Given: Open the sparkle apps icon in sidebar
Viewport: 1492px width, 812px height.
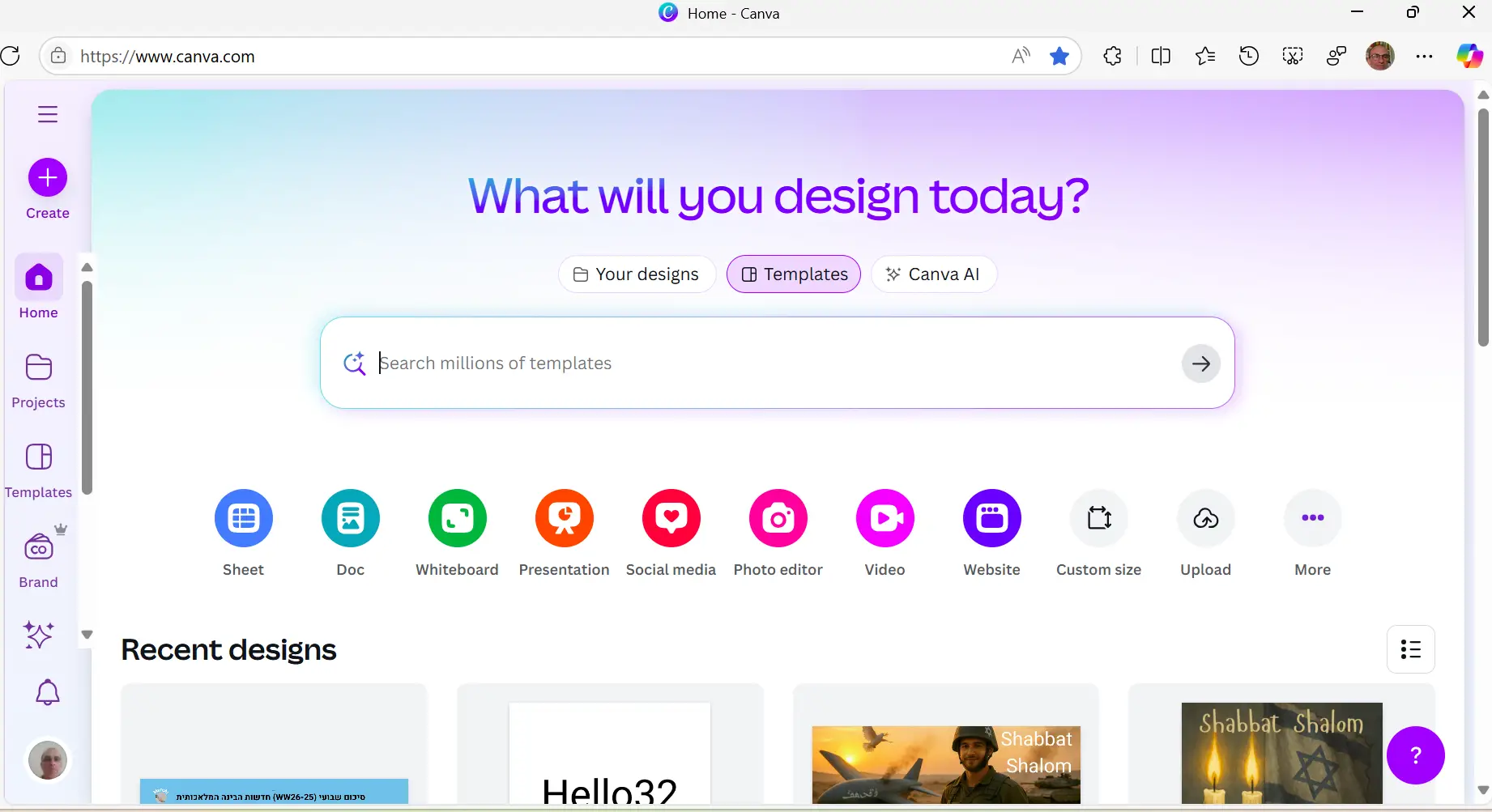Looking at the screenshot, I should click(x=38, y=635).
